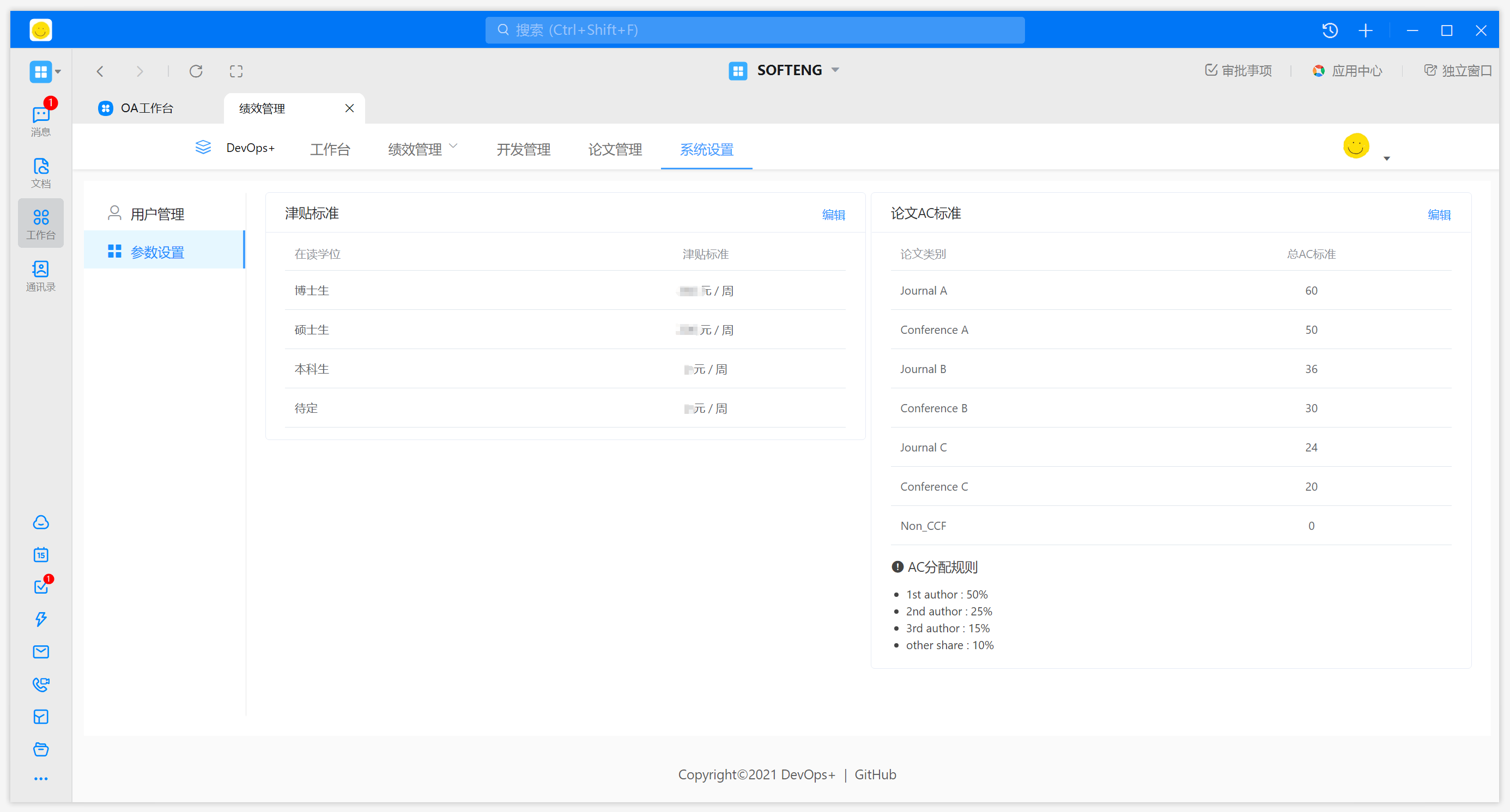
Task: Click the refresh page icon
Action: [196, 71]
